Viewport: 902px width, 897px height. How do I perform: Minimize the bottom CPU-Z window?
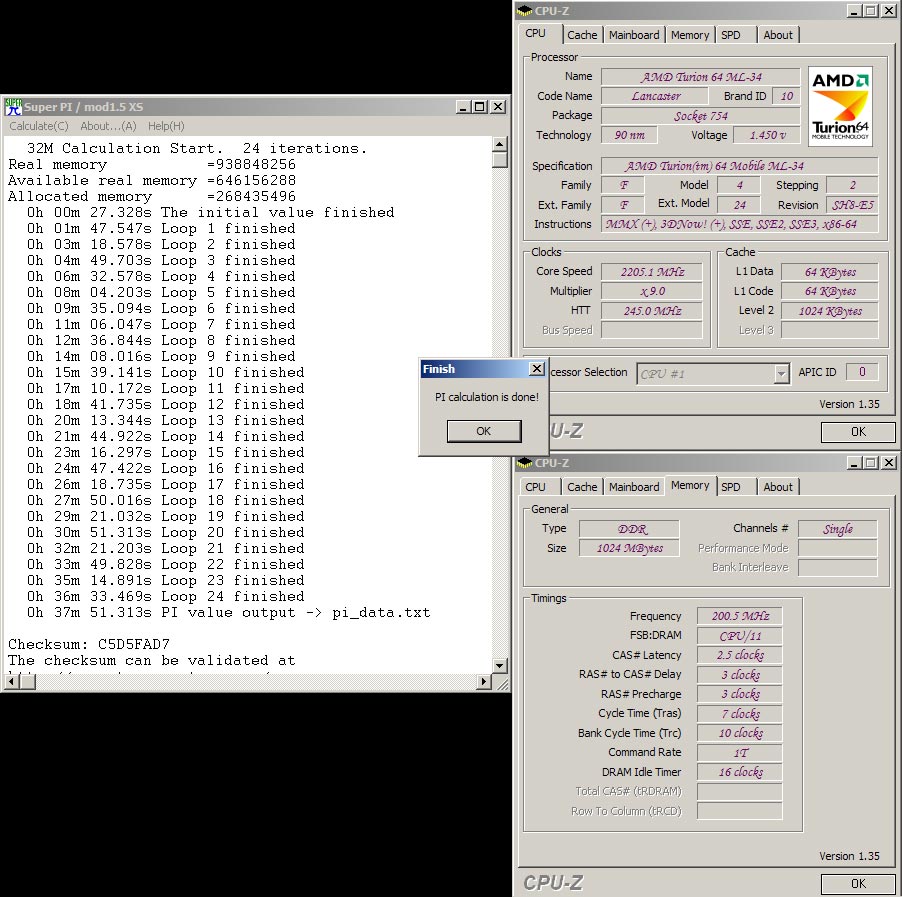pos(854,463)
